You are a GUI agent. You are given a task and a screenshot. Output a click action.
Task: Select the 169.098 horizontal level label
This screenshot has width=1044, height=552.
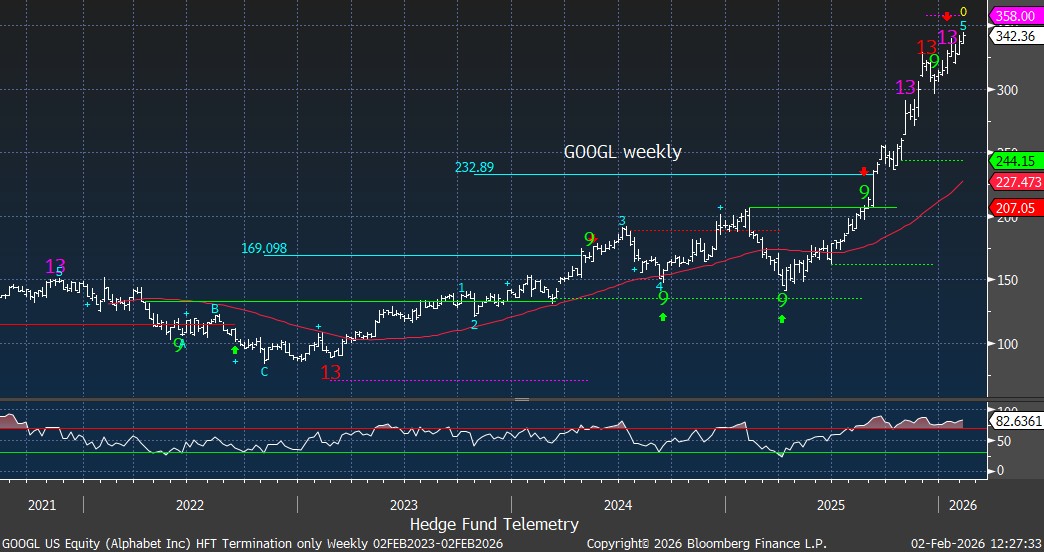tap(264, 248)
